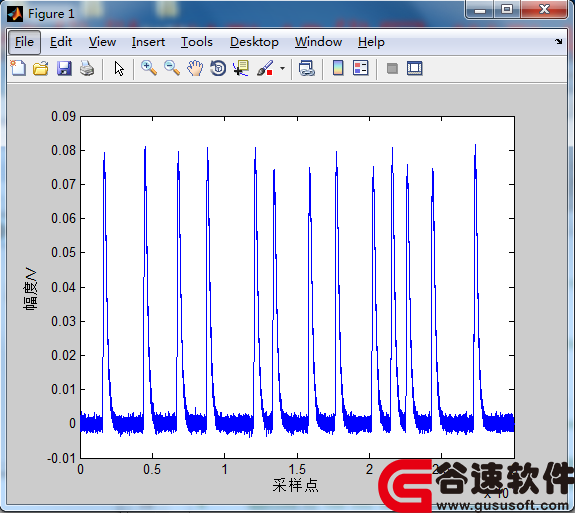Click the x-axis tick label 0.5

pyautogui.click(x=152, y=470)
